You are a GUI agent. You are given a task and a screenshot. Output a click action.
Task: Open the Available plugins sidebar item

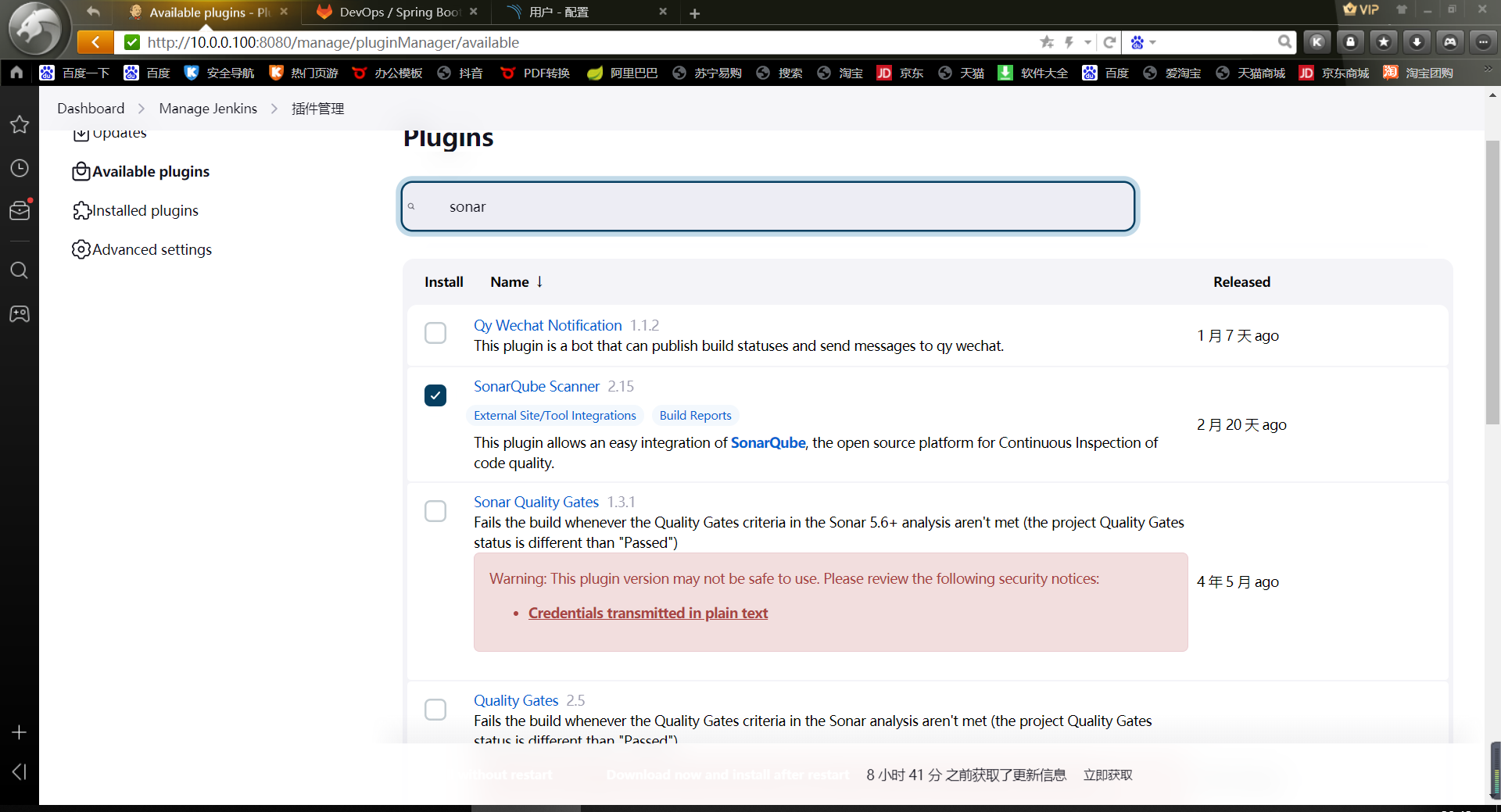tap(141, 171)
